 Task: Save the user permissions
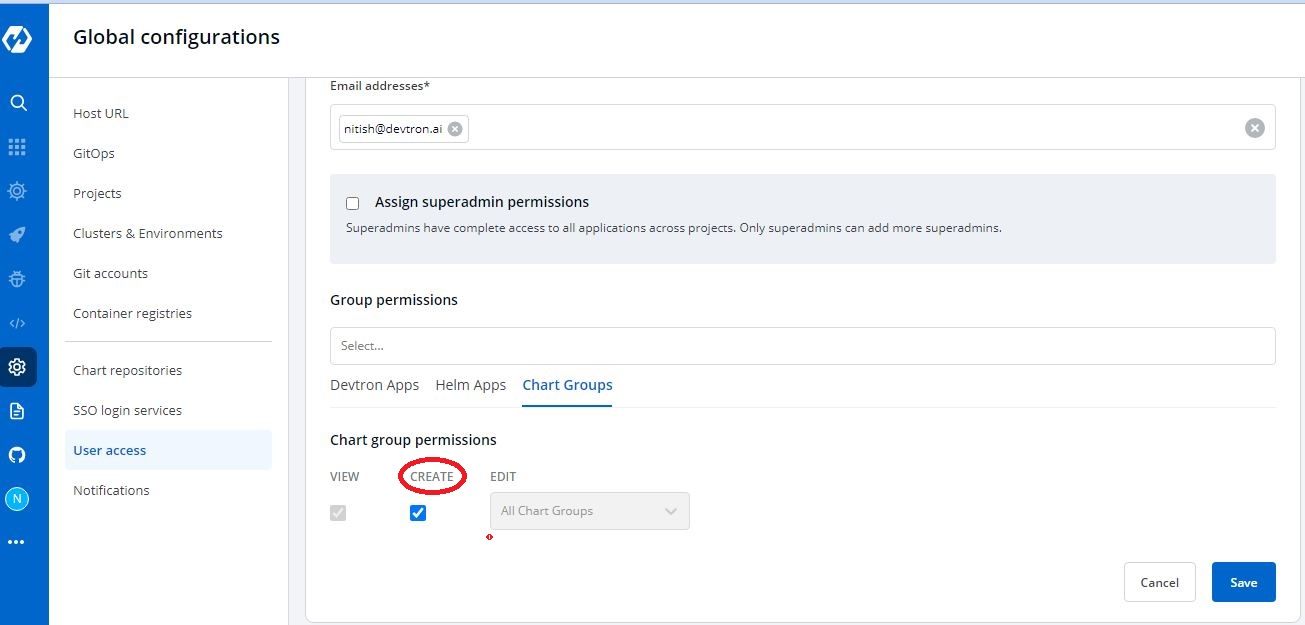pyautogui.click(x=1243, y=582)
